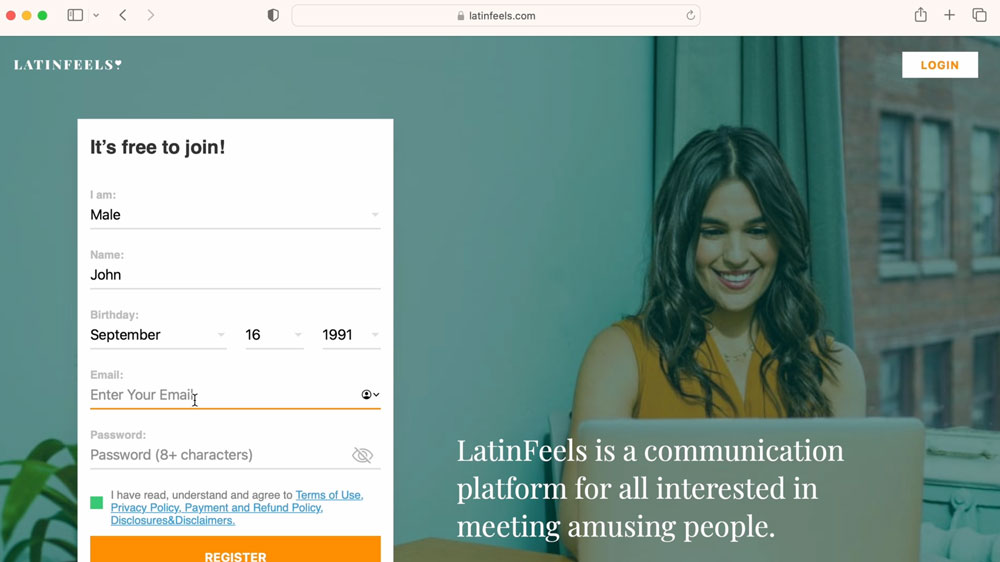Open the September month dropdown
The height and width of the screenshot is (562, 1000).
point(158,335)
